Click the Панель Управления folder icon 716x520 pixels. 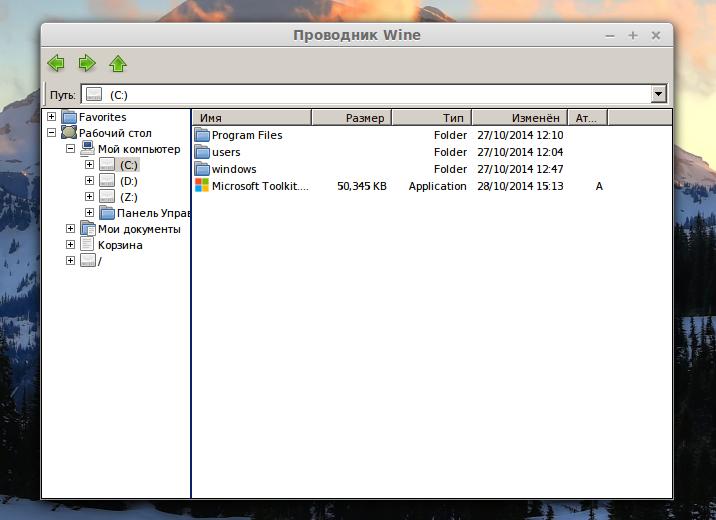(x=107, y=212)
